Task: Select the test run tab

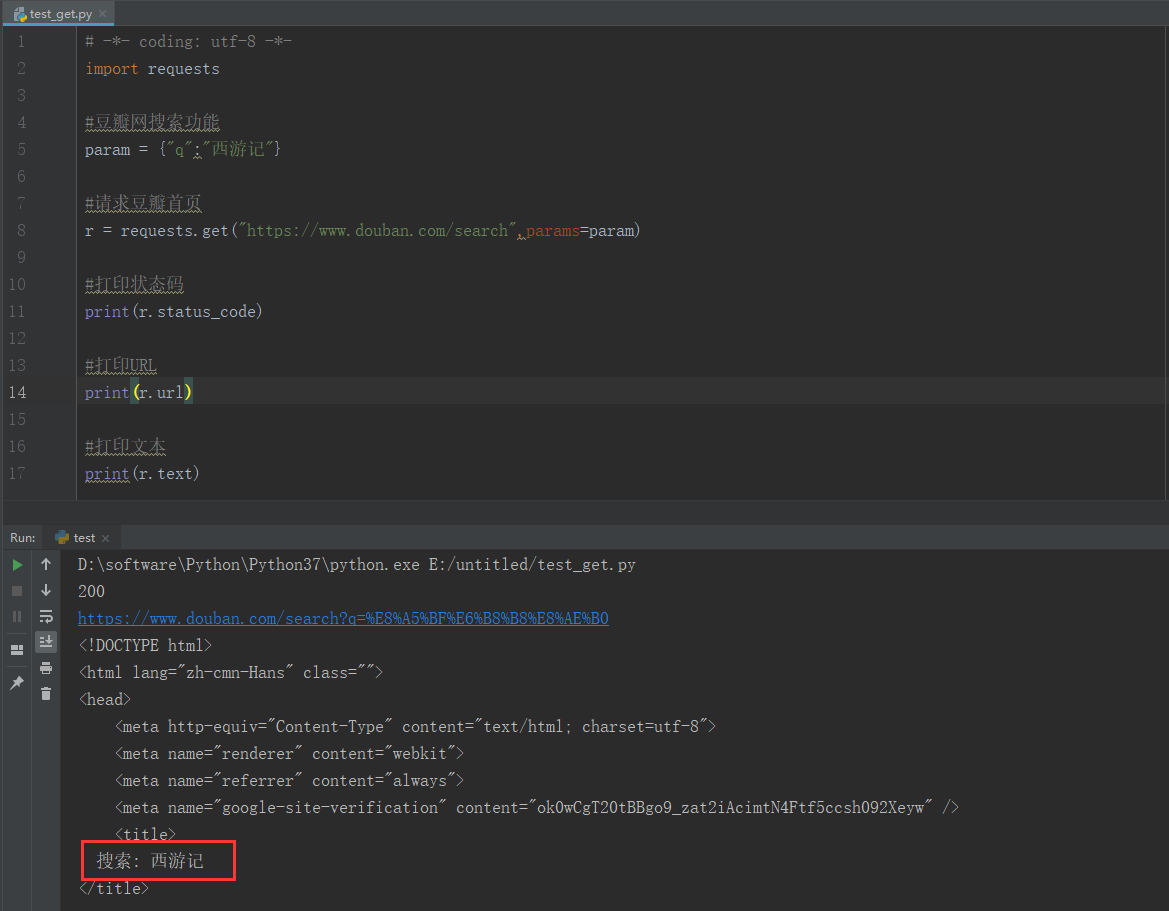Action: [82, 538]
